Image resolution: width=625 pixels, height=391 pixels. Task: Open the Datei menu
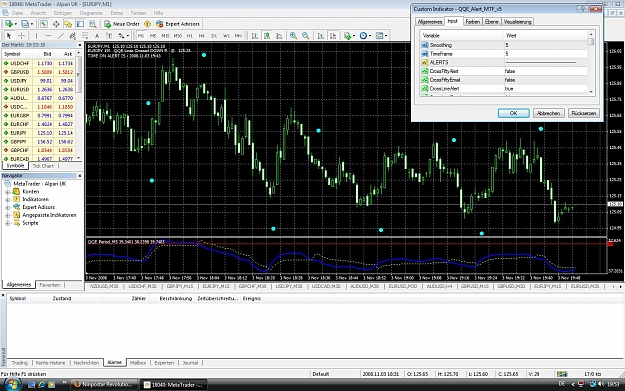pos(17,13)
